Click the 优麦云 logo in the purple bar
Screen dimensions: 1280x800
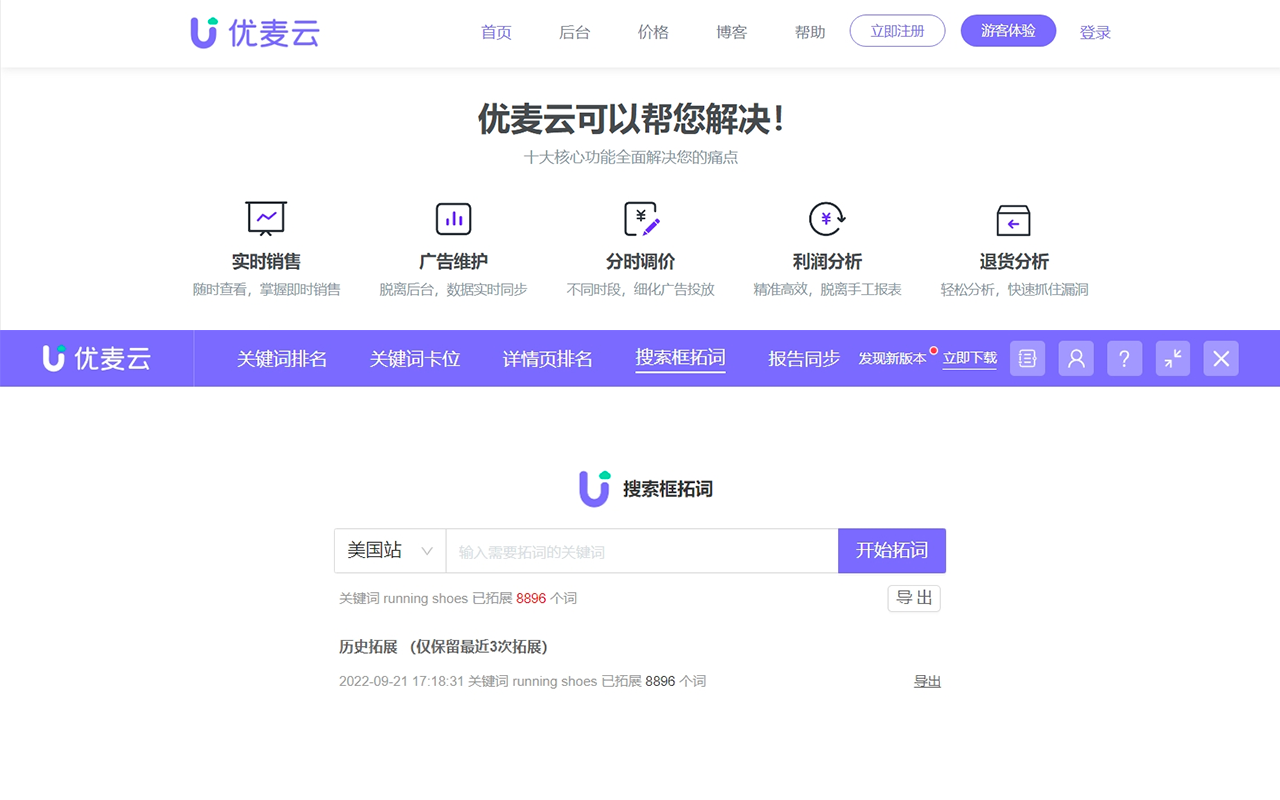(94, 358)
